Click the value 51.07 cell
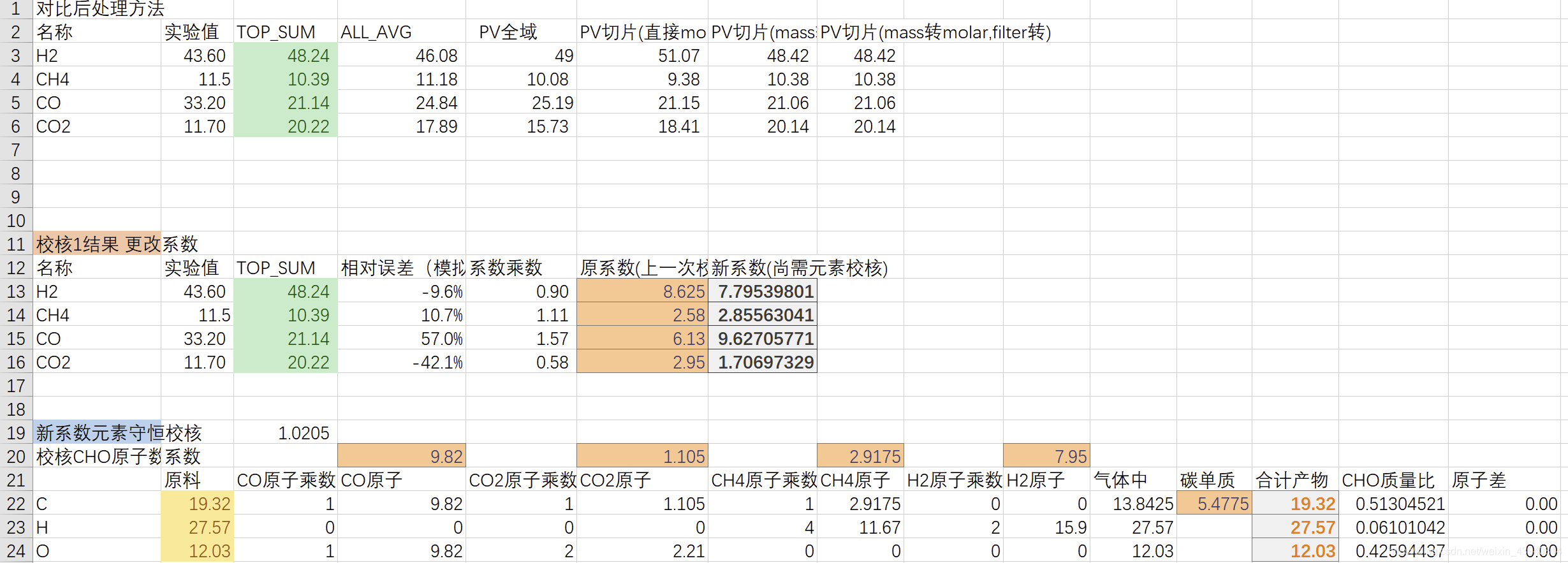Image resolution: width=1568 pixels, height=563 pixels. (x=642, y=55)
